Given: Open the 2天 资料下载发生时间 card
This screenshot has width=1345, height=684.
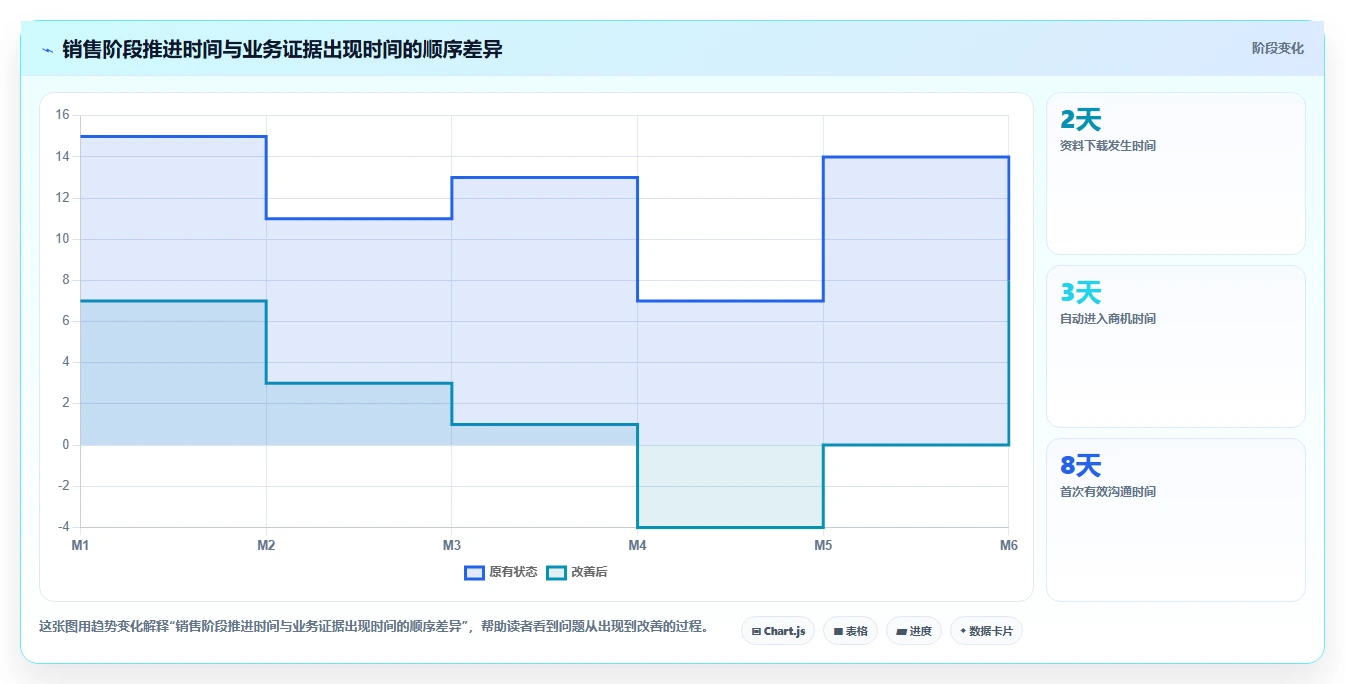Looking at the screenshot, I should 1176,174.
